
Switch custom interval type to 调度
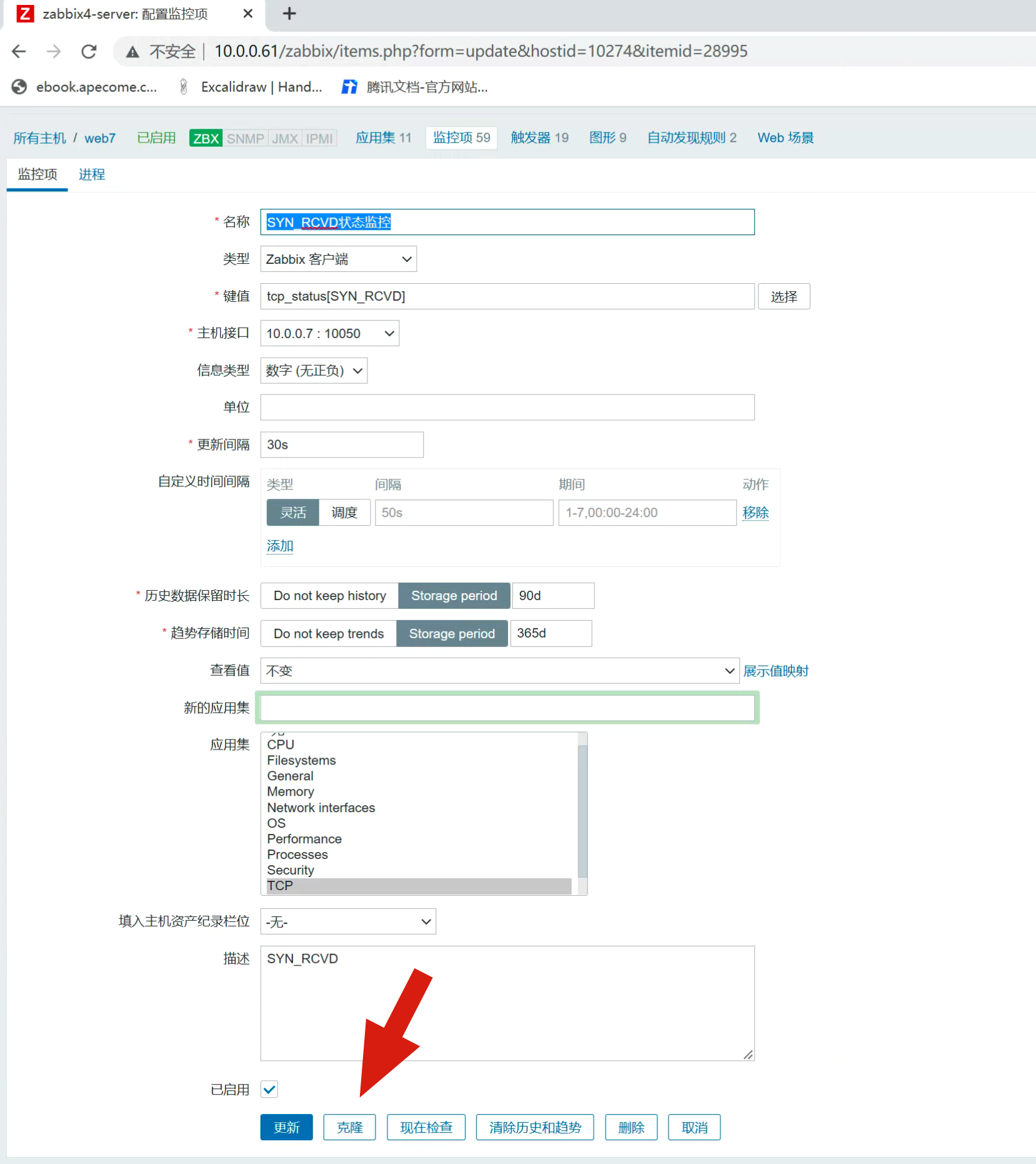(344, 513)
